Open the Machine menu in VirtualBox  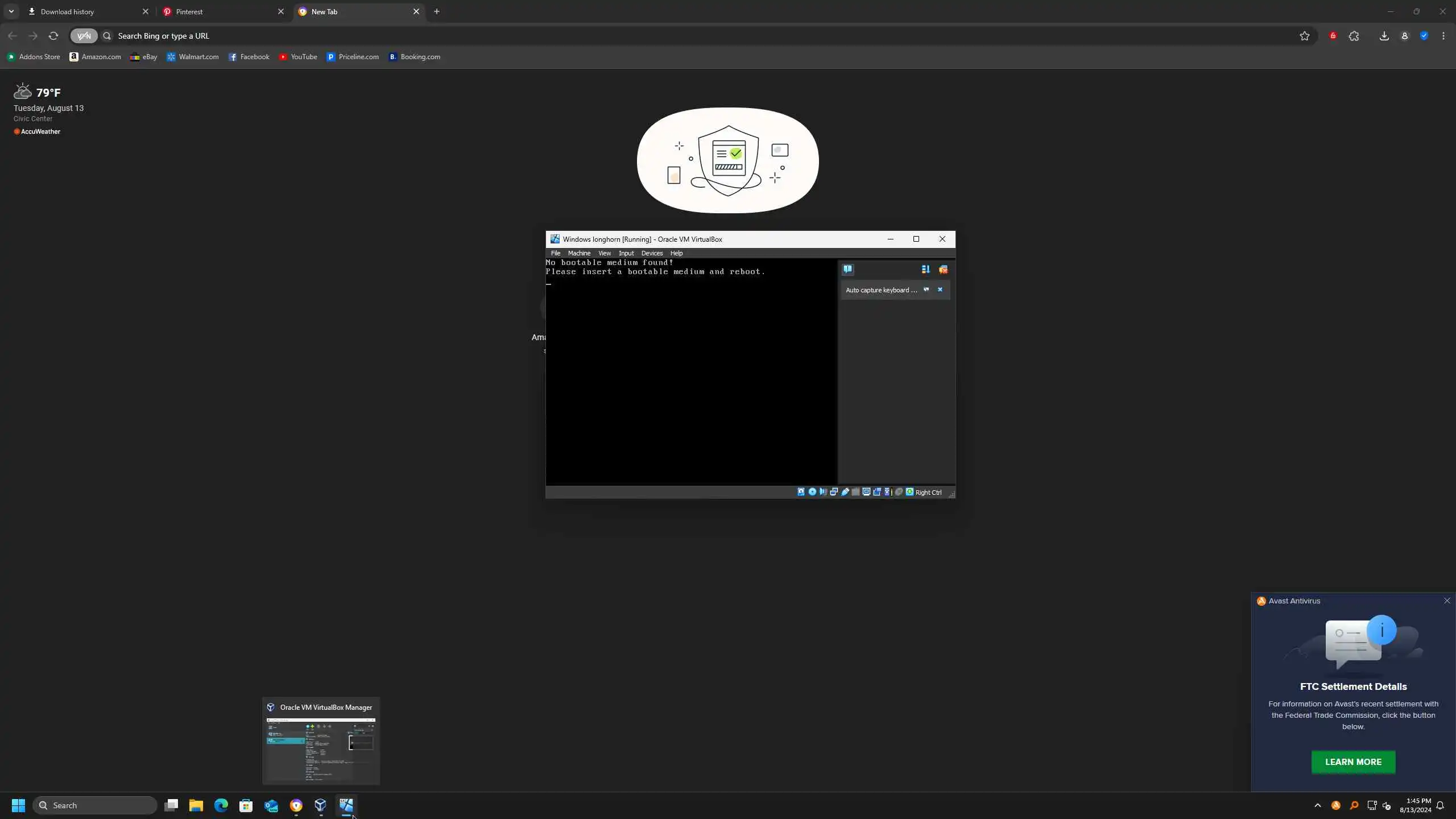(579, 253)
